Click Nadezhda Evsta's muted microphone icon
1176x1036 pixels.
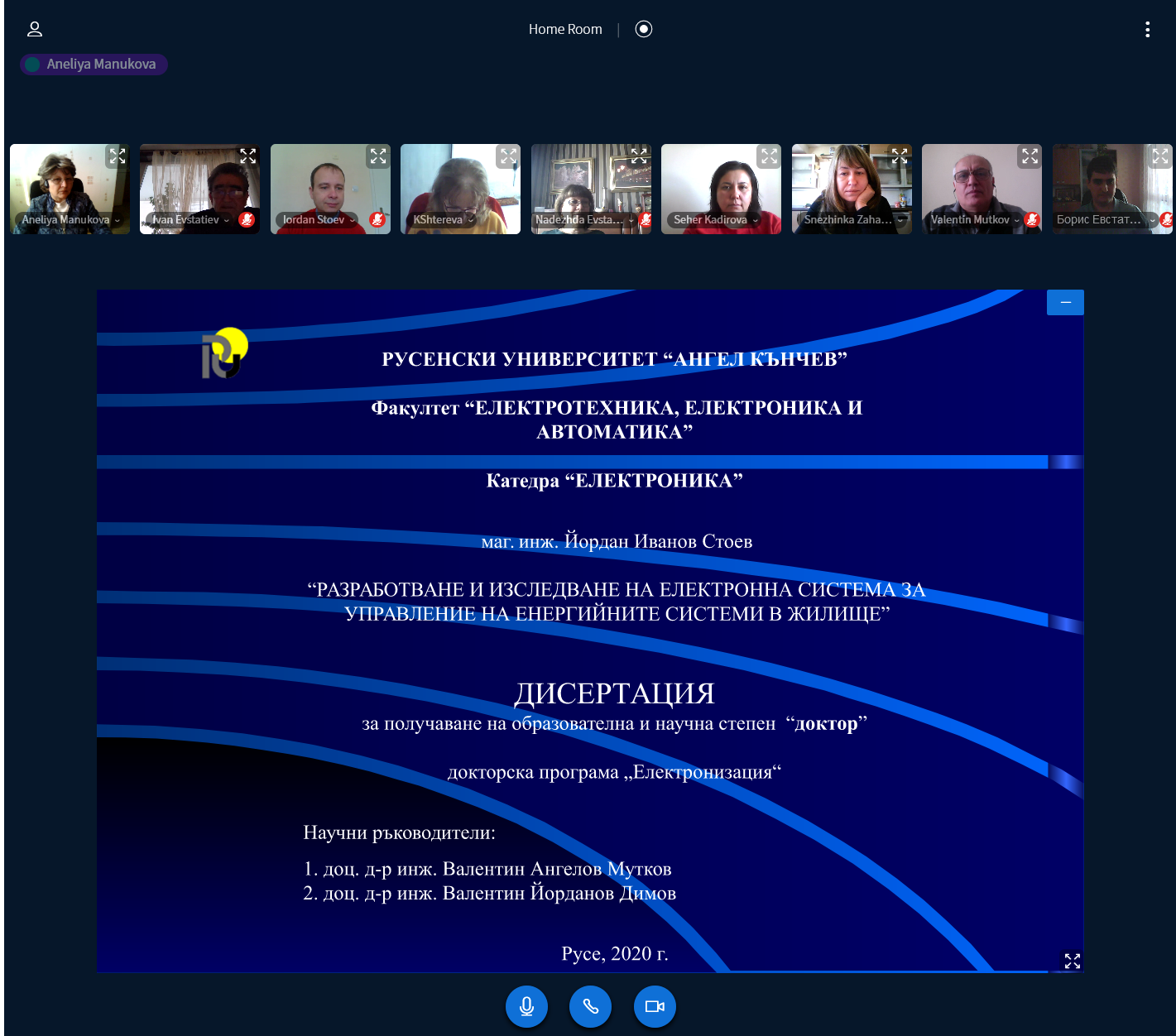point(646,219)
